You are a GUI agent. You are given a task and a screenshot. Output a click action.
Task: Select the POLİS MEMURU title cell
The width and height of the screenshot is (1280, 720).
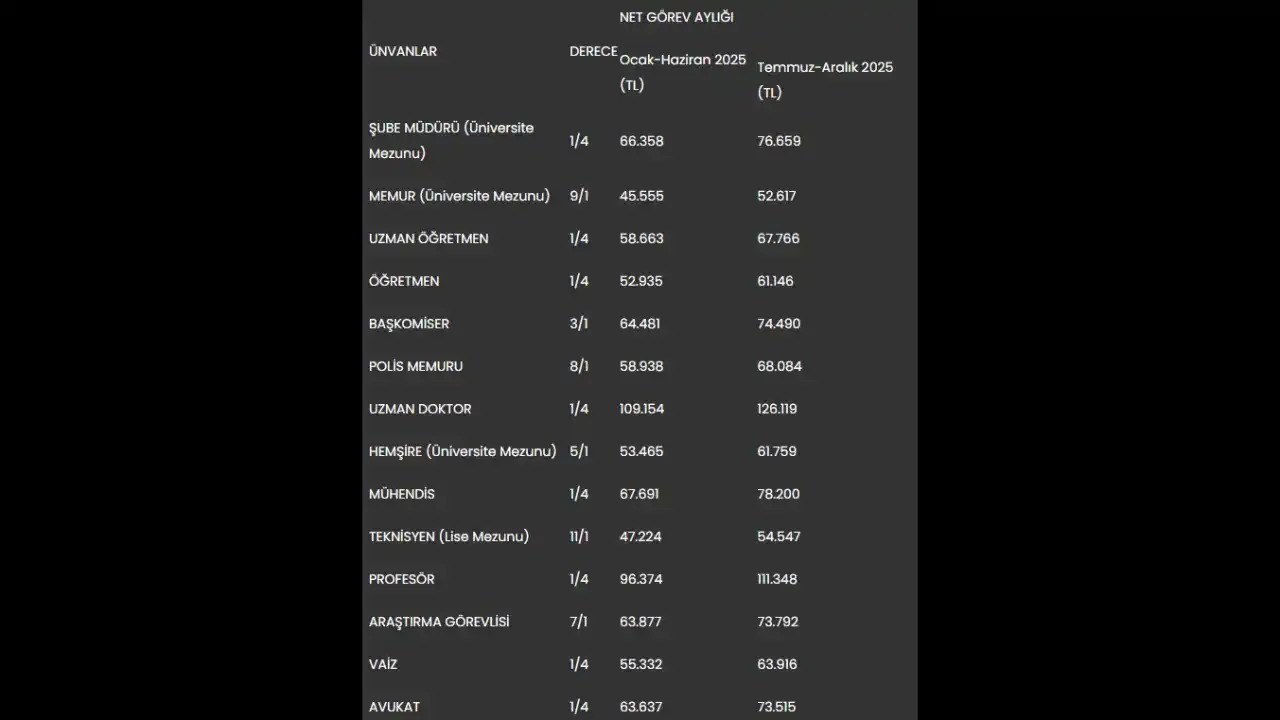tap(416, 367)
